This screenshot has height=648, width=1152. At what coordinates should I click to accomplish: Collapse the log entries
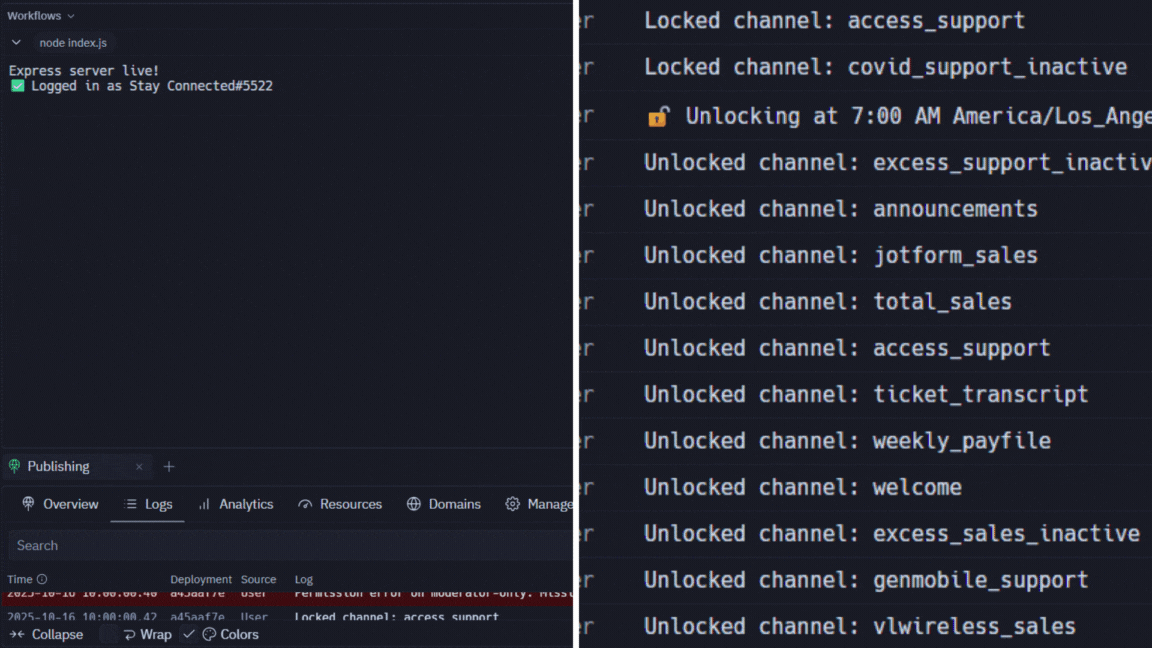46,634
